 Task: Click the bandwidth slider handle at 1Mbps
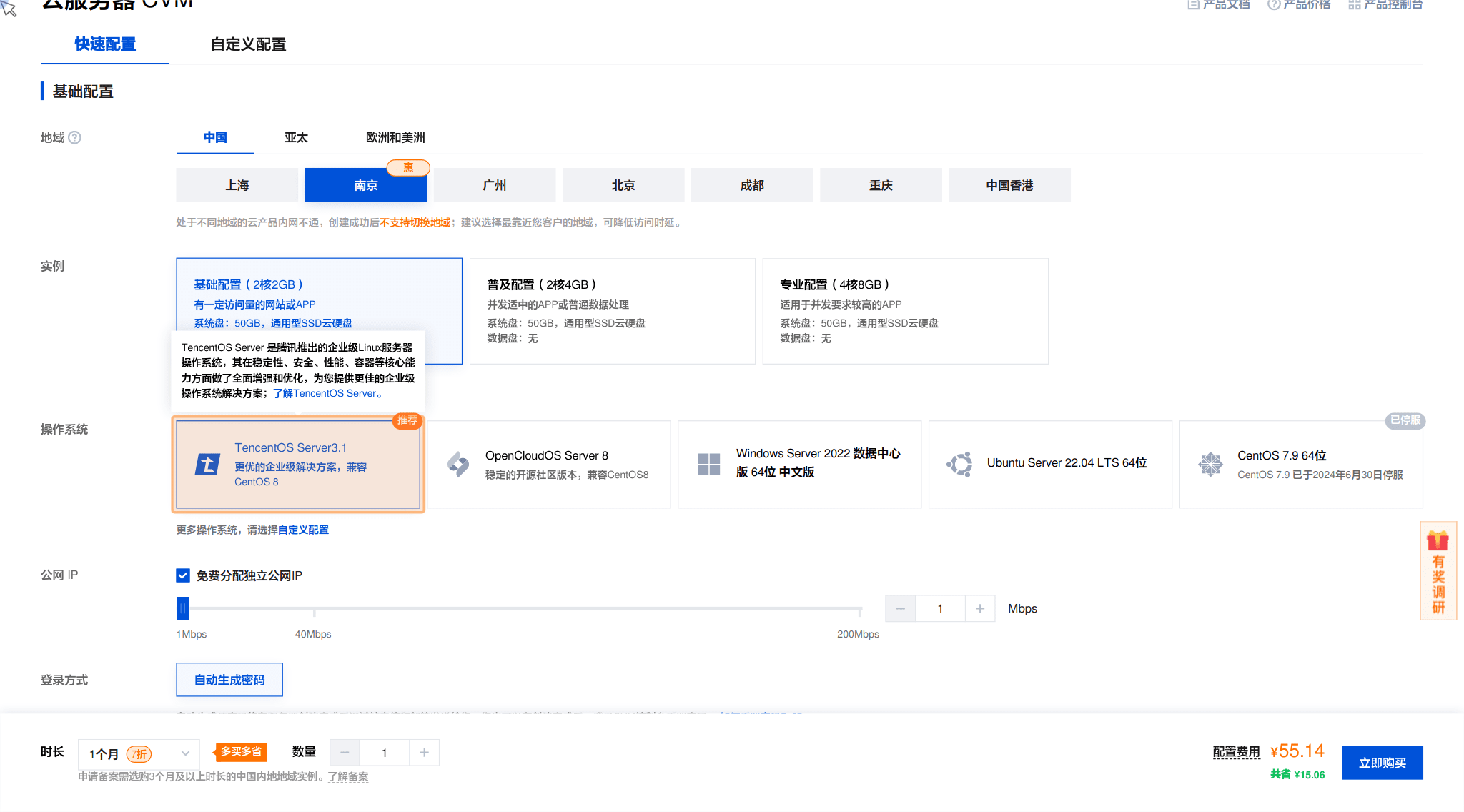pos(183,608)
